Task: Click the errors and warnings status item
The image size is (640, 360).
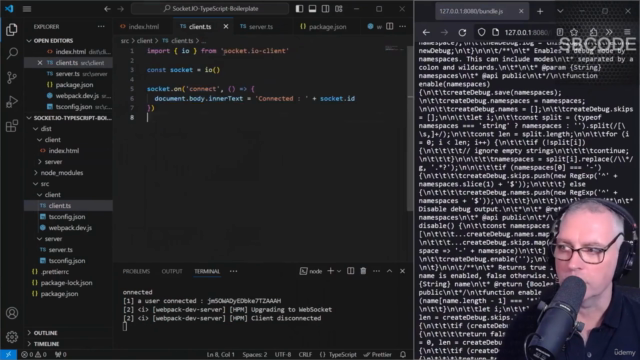Action: click(34, 355)
